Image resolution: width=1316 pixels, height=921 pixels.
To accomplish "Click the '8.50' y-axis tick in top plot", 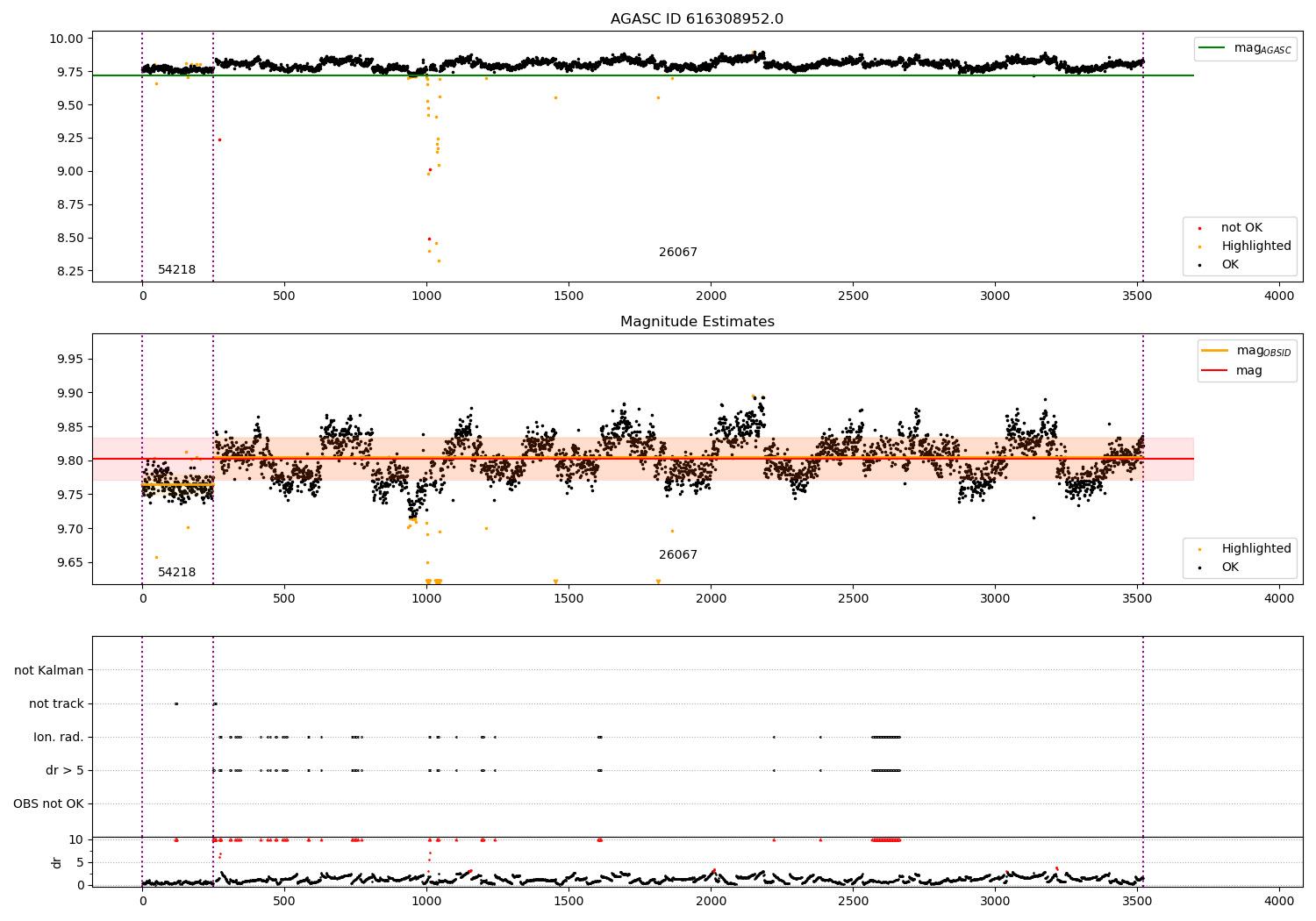I will 70,238.
